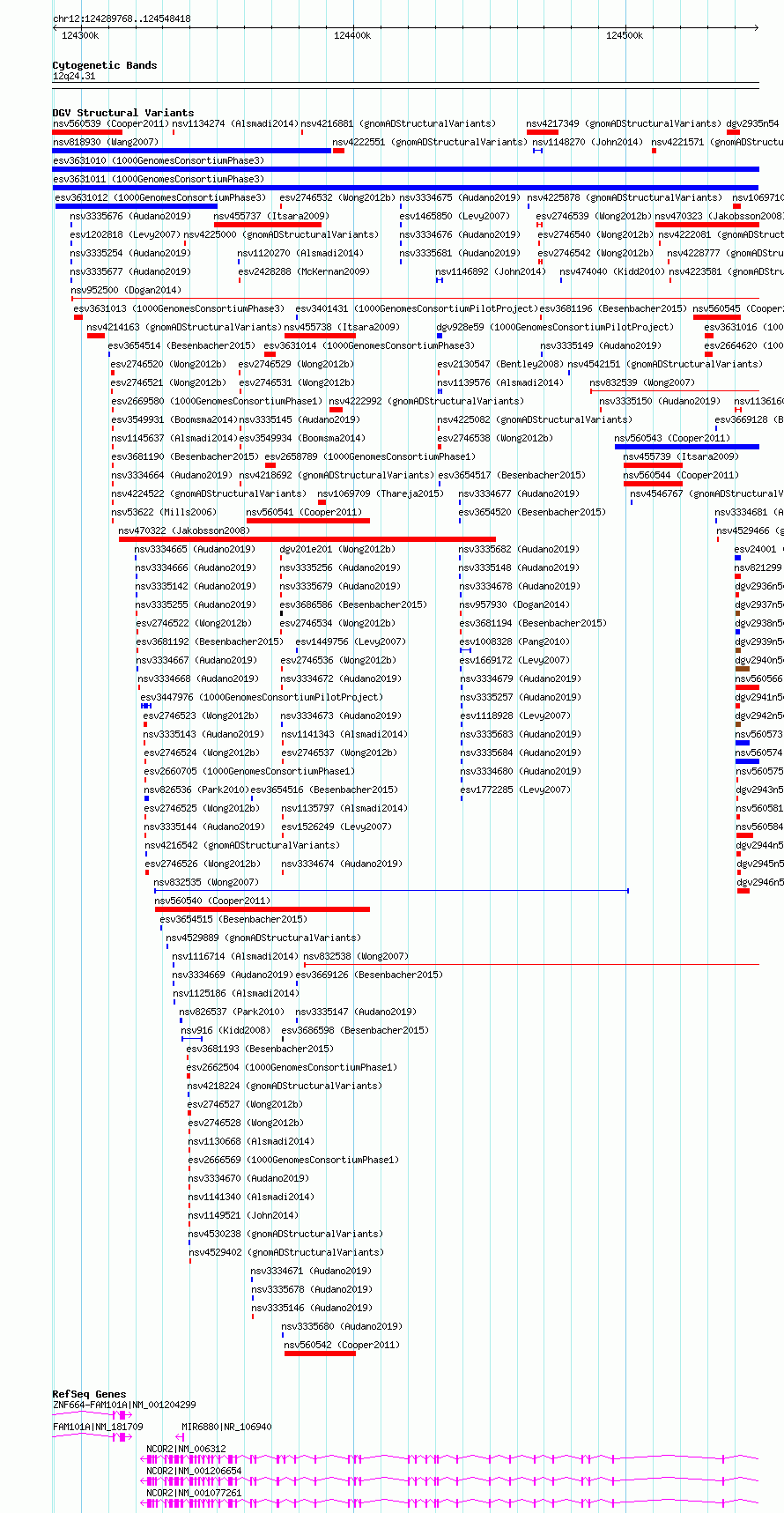
Task: Select nsv455737 (Itsara2009) label
Action: coord(271,217)
